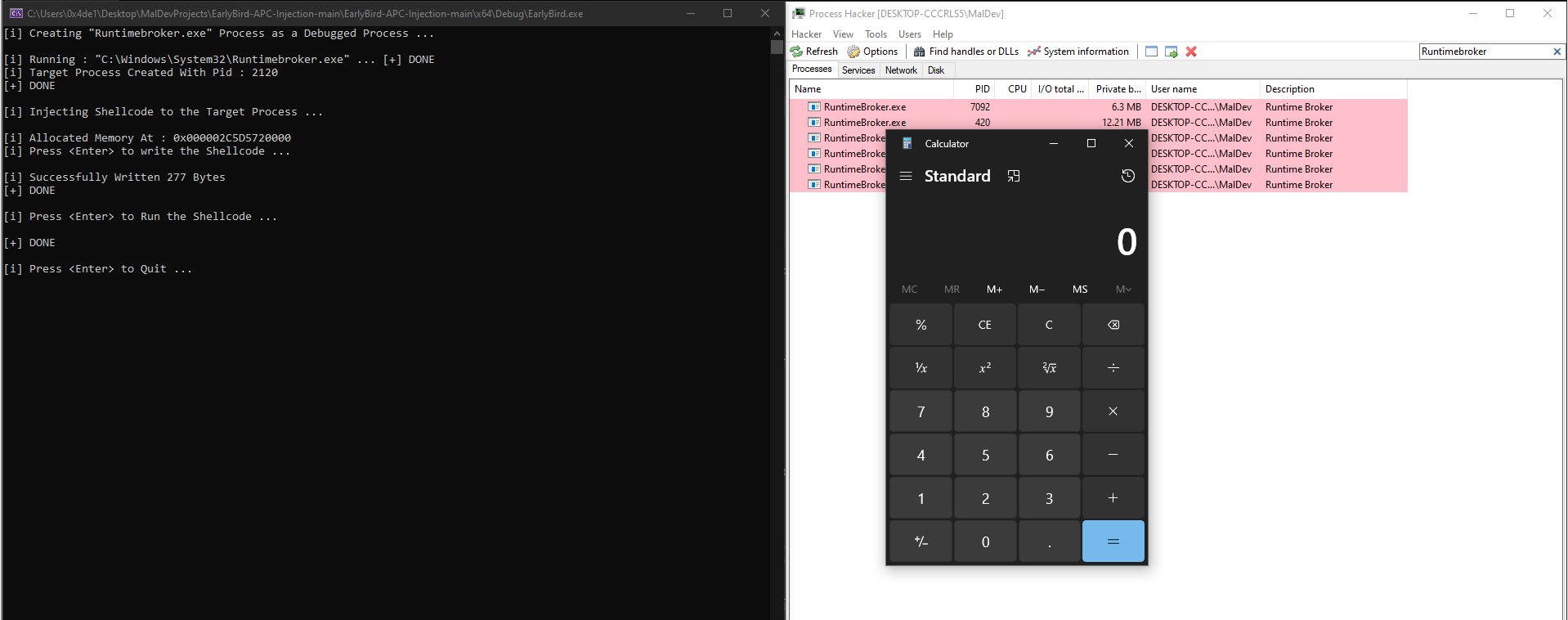Click the divide key in Calculator
The height and width of the screenshot is (620, 1568).
coord(1113,368)
